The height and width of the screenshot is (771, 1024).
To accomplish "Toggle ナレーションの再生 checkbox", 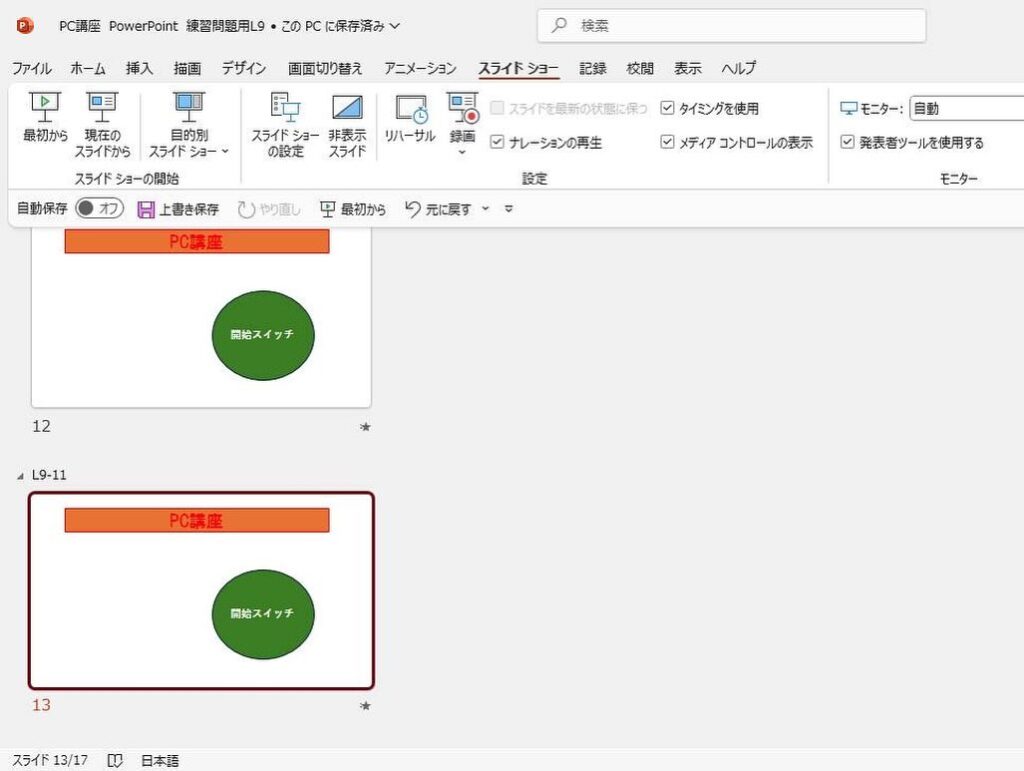I will pyautogui.click(x=497, y=143).
